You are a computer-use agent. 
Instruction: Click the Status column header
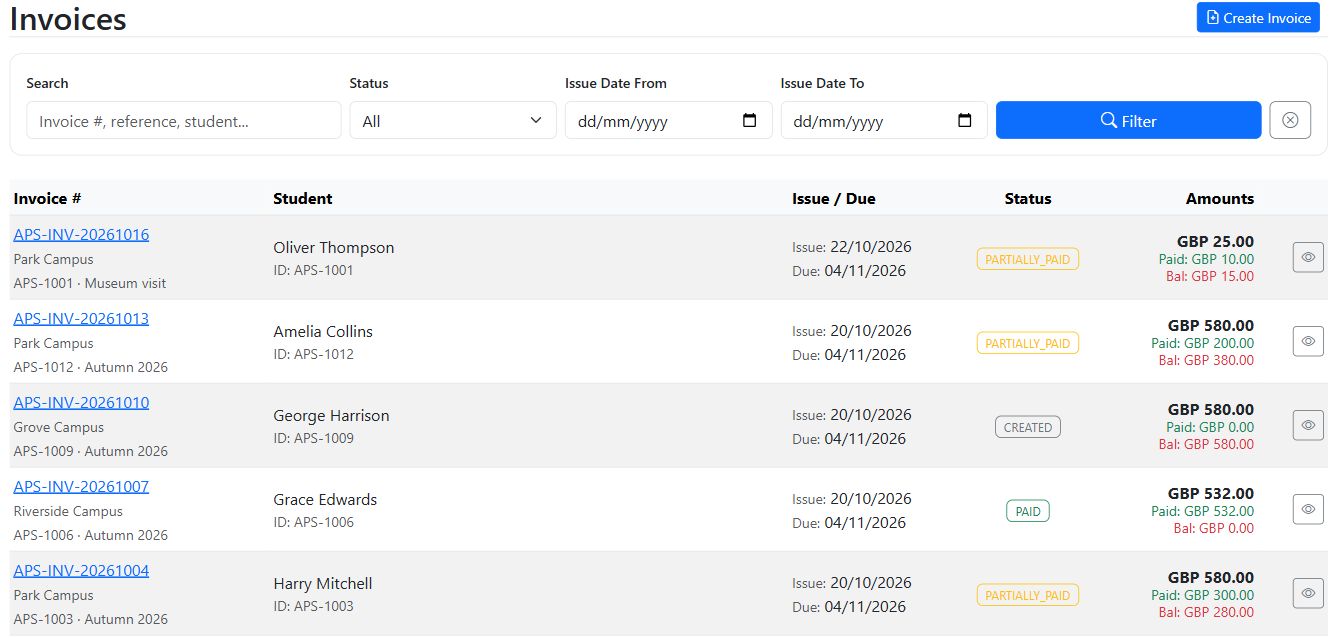point(1028,198)
